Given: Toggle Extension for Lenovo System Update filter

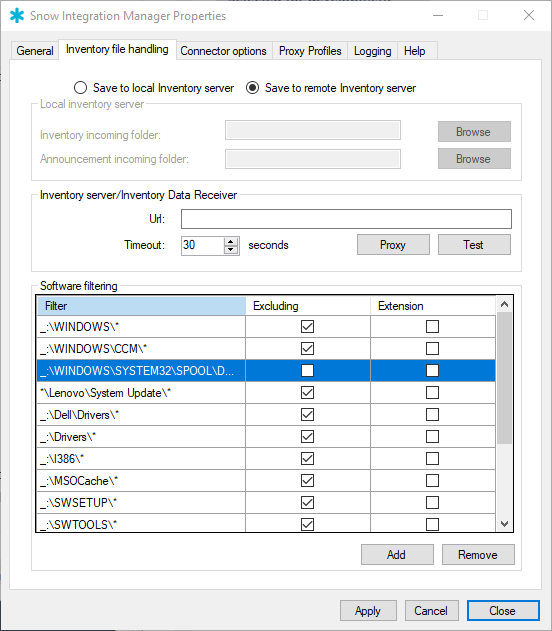Looking at the screenshot, I should point(433,392).
